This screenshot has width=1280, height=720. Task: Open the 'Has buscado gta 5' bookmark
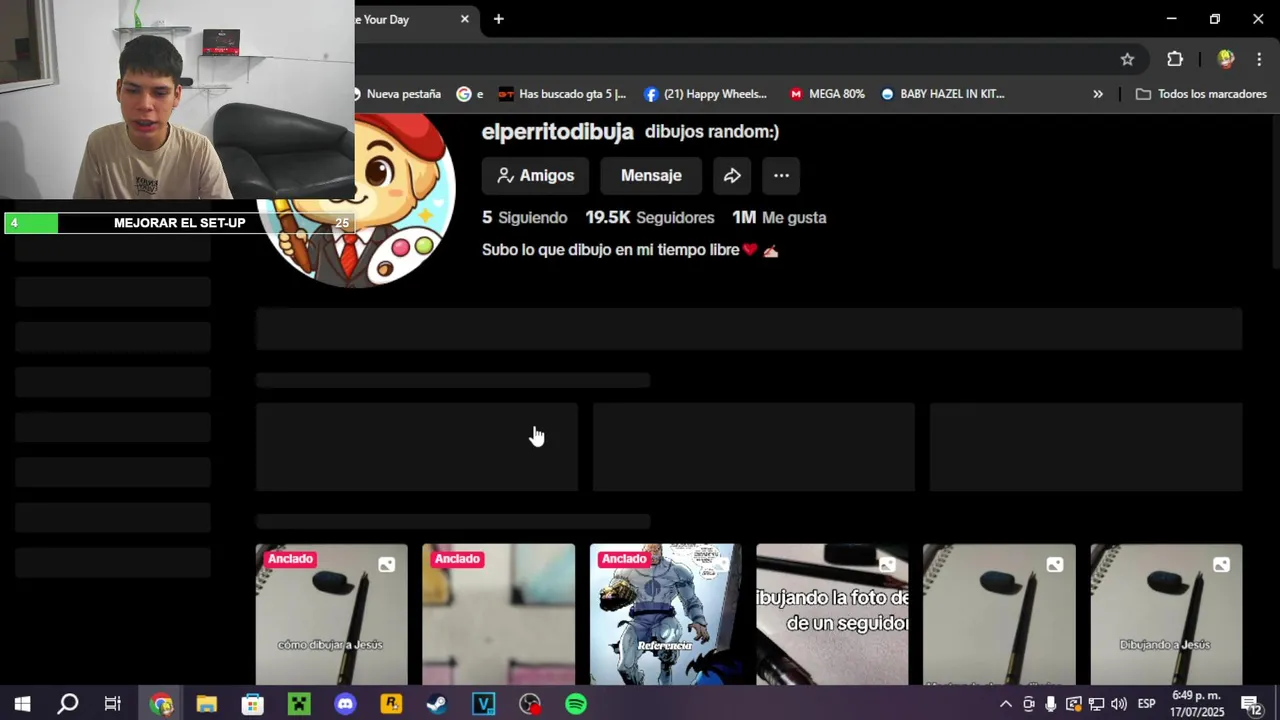(x=562, y=94)
